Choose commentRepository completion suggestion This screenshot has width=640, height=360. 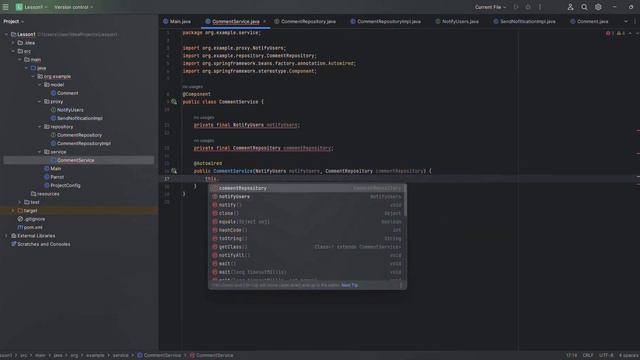307,188
